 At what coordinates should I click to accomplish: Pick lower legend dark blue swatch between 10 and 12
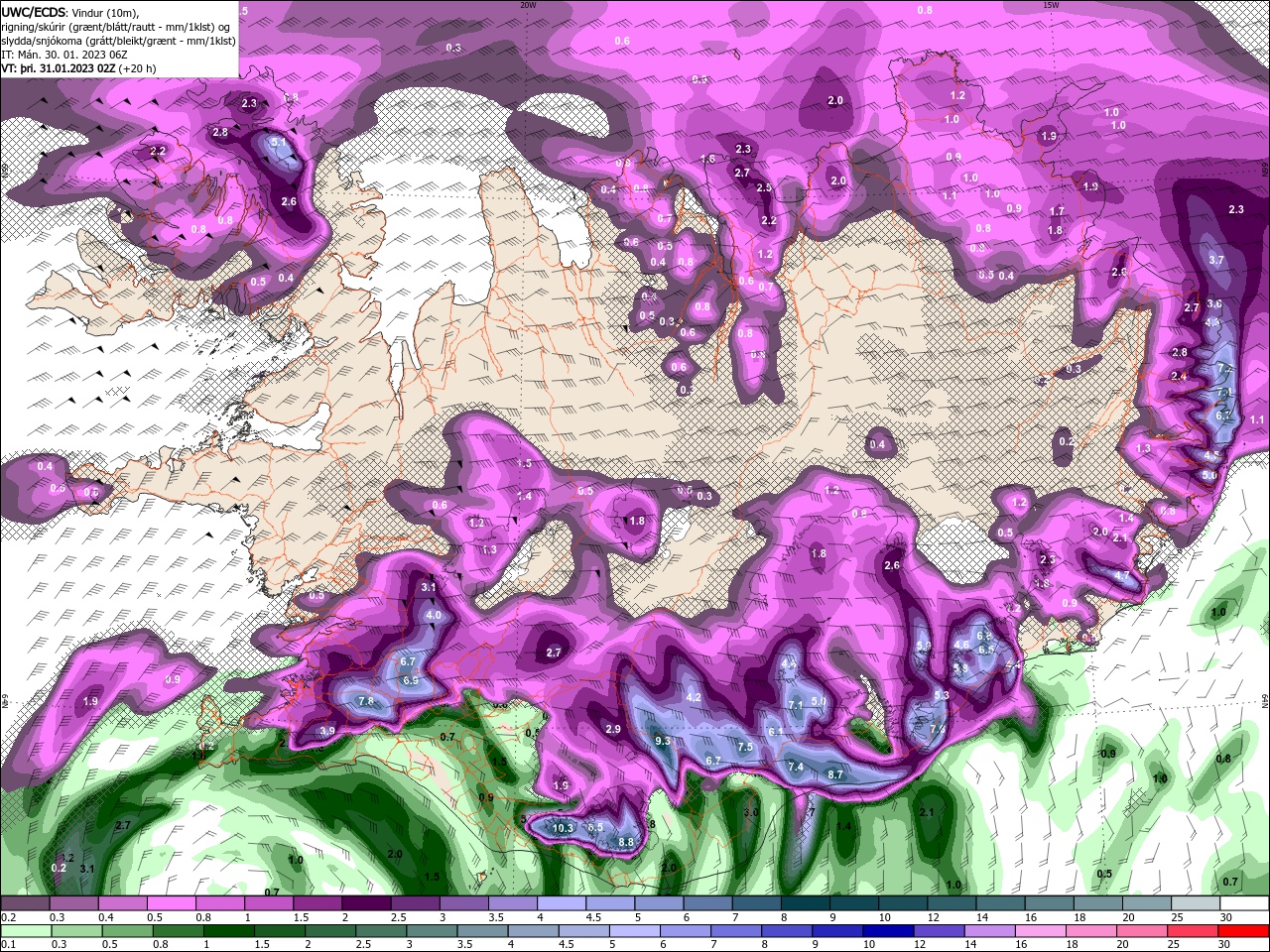pos(887,930)
